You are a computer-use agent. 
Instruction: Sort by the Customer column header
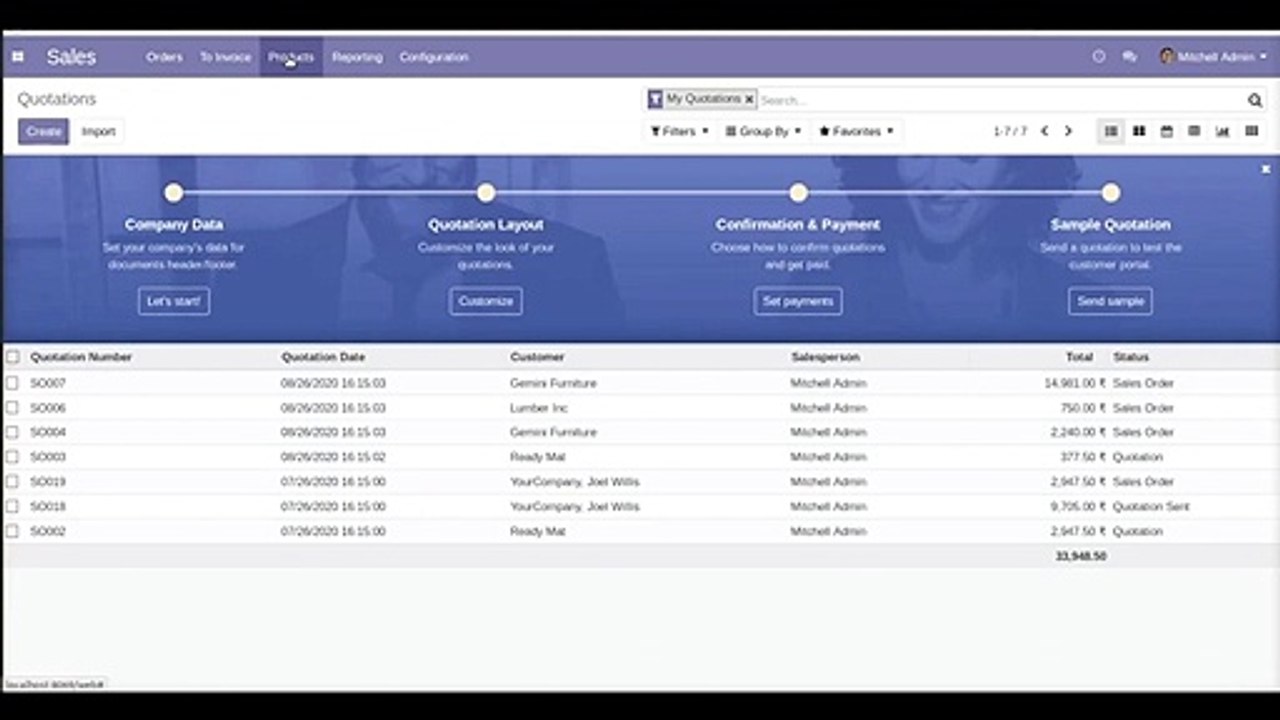(537, 357)
